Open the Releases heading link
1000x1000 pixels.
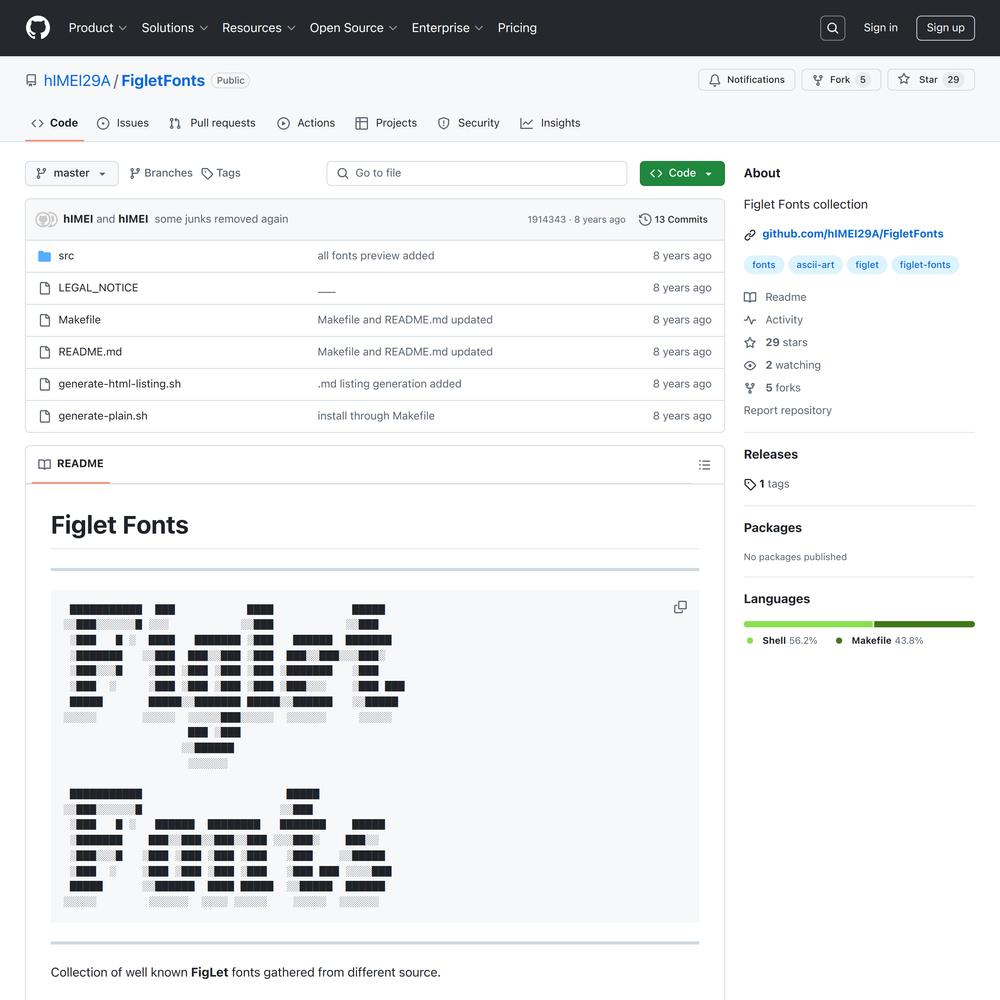pos(770,455)
